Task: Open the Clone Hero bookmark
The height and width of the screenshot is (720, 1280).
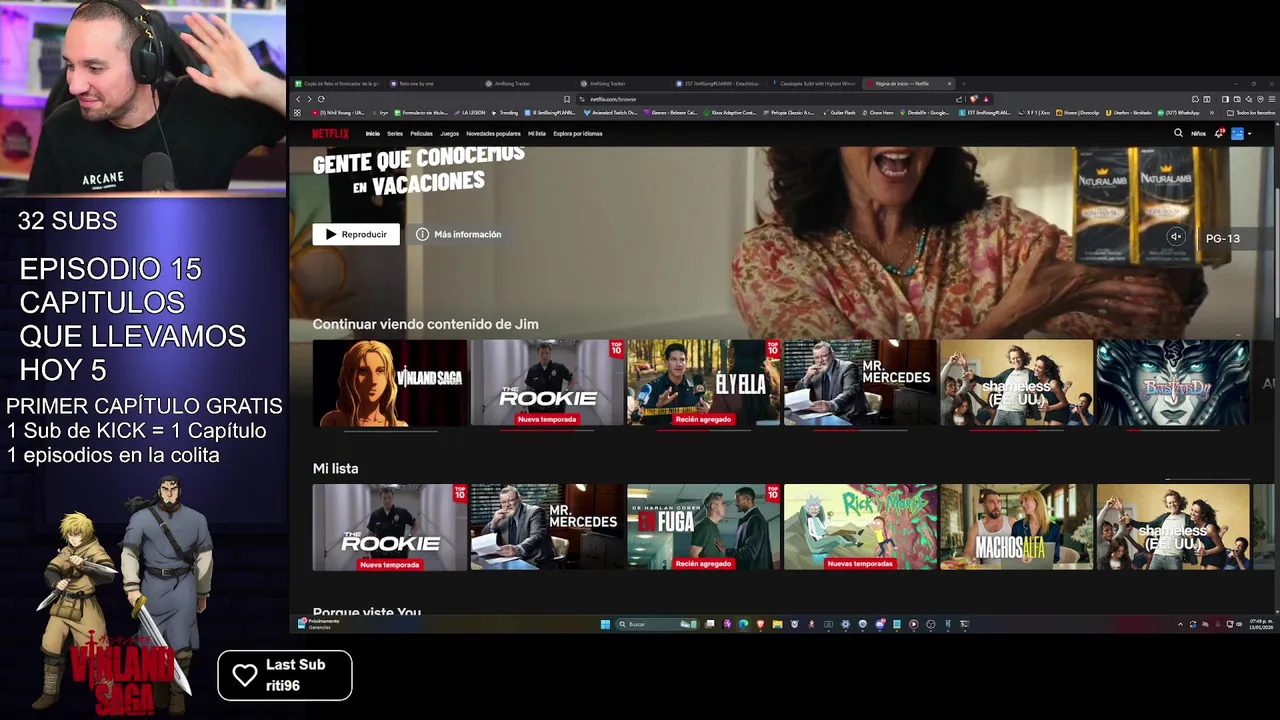Action: pyautogui.click(x=878, y=113)
